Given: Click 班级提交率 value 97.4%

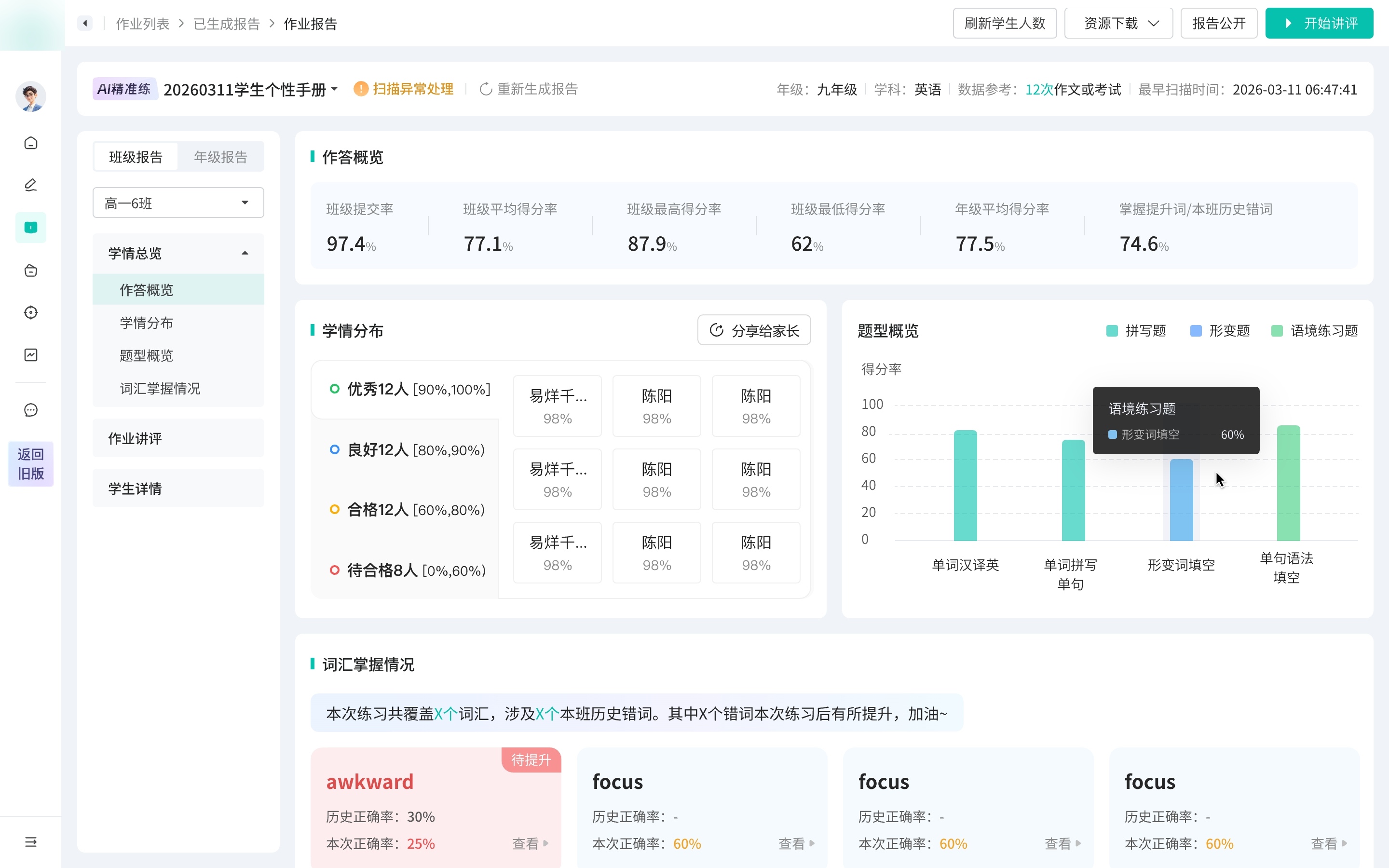Looking at the screenshot, I should (x=351, y=244).
